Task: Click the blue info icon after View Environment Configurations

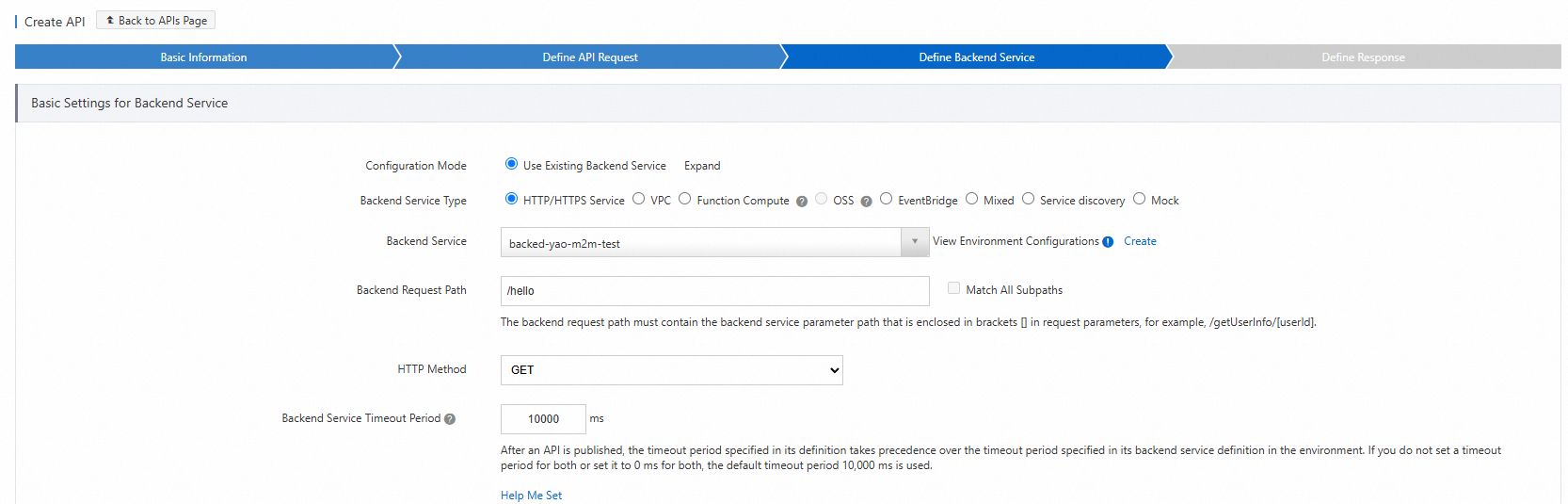Action: (1108, 242)
